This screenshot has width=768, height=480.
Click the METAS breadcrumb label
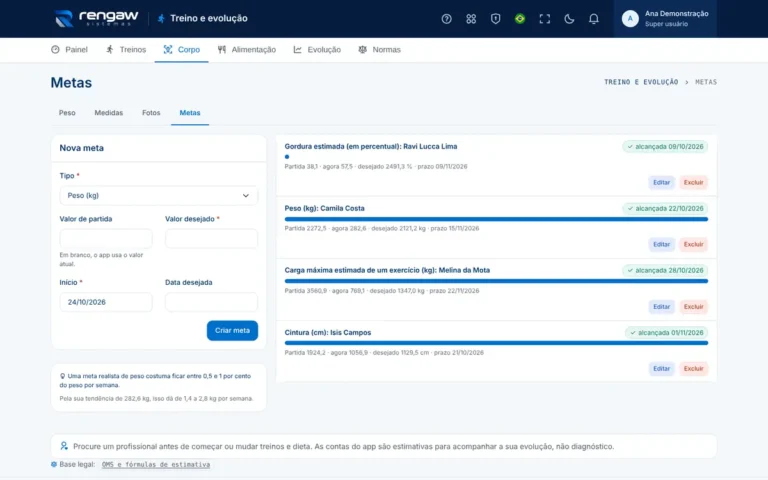[706, 82]
